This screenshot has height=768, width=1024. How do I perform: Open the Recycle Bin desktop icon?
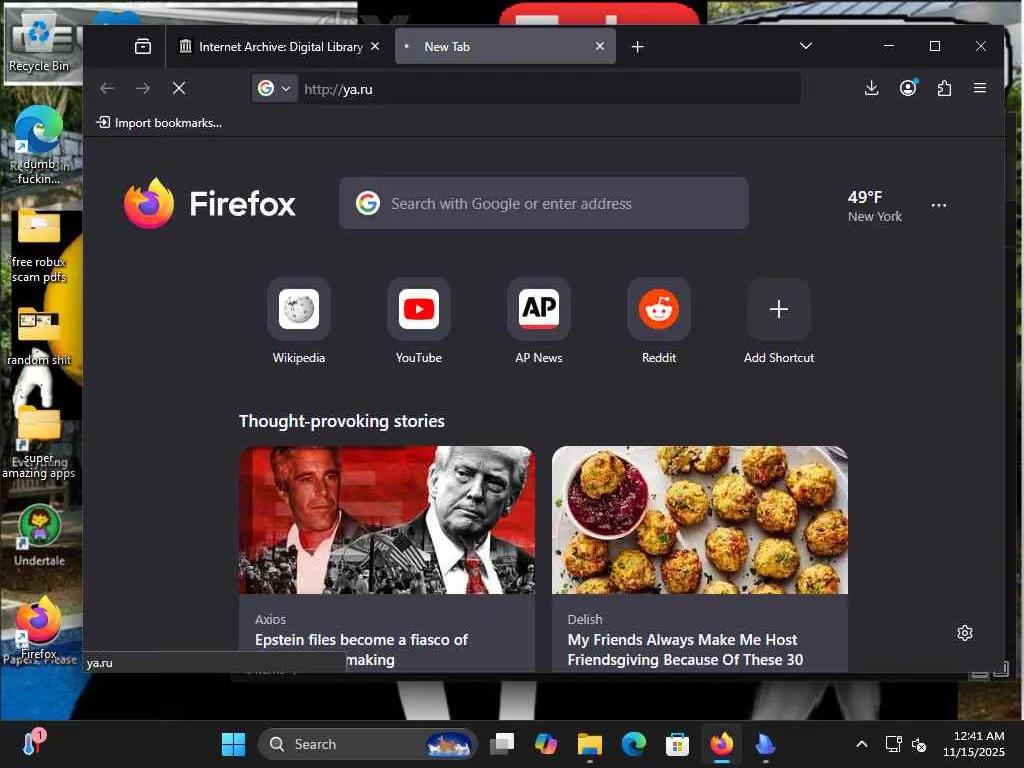39,44
